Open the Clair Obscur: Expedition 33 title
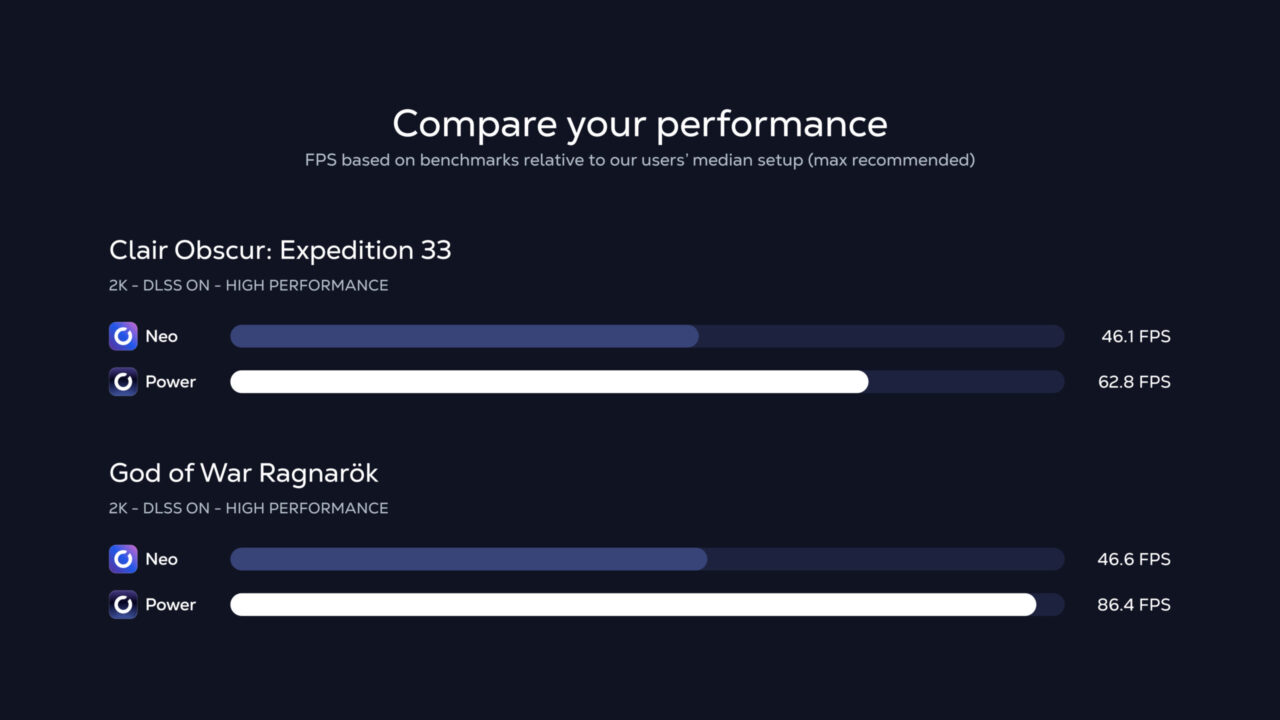This screenshot has width=1280, height=720. click(x=280, y=250)
